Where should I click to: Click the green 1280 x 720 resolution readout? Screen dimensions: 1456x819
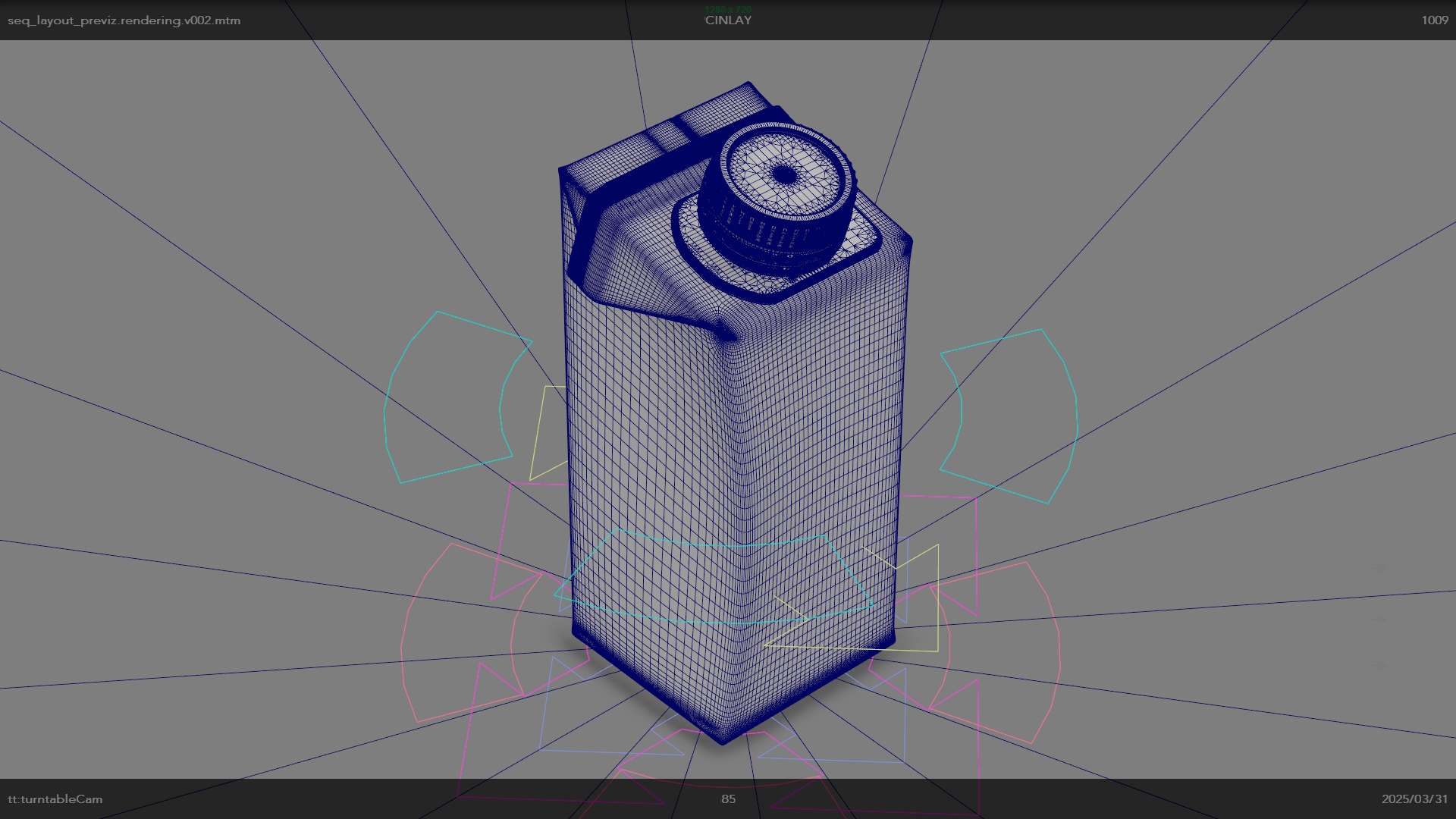pyautogui.click(x=728, y=9)
